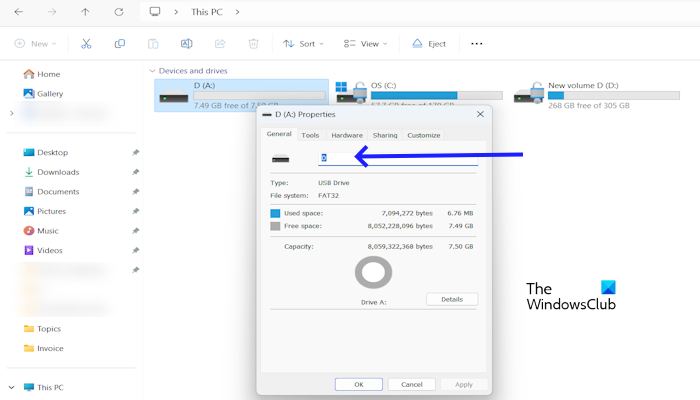Click the gray Free space swatch
This screenshot has width=700, height=400.
275,226
